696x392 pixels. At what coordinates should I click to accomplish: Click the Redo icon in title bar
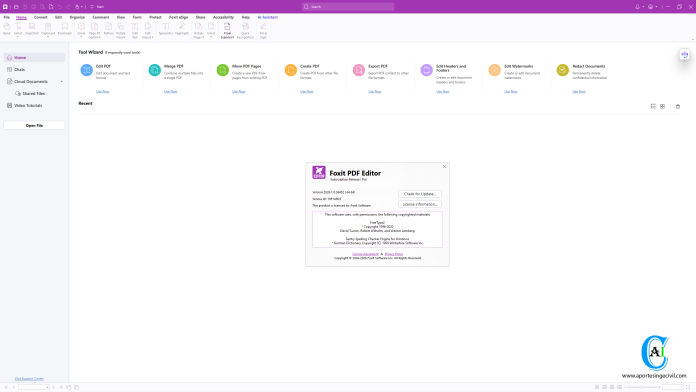(x=68, y=7)
